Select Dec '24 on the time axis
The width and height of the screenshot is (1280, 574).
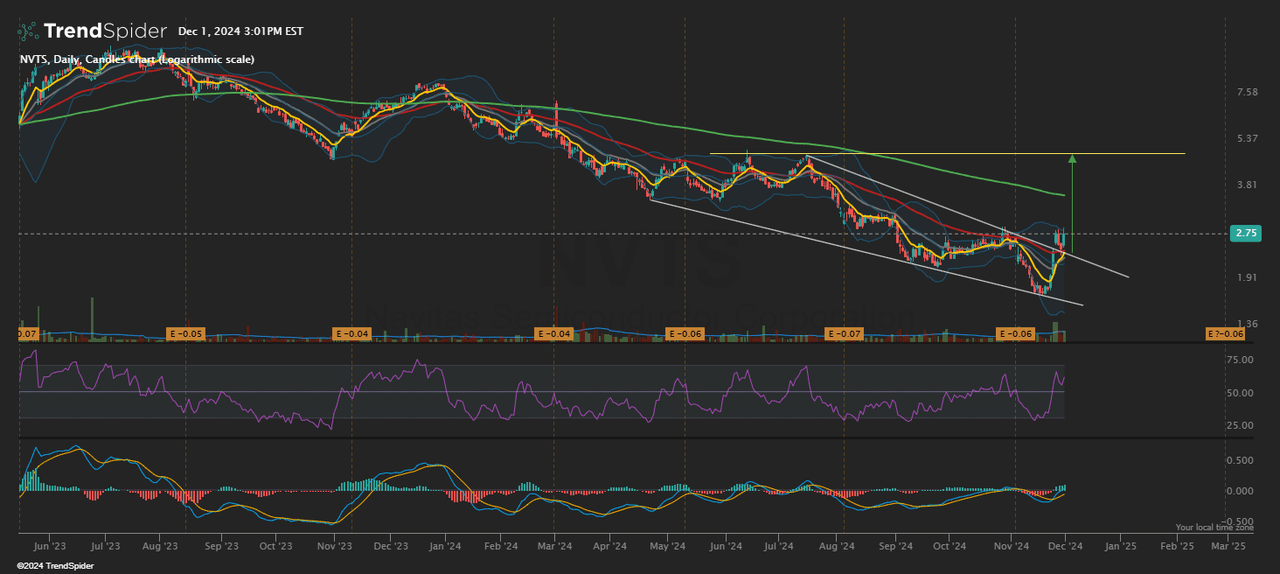click(x=1066, y=547)
